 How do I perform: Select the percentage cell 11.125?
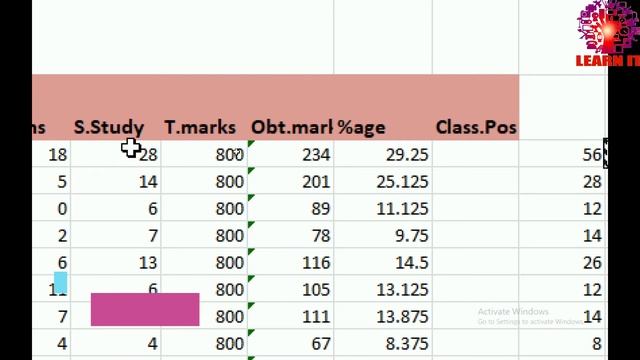pyautogui.click(x=383, y=208)
